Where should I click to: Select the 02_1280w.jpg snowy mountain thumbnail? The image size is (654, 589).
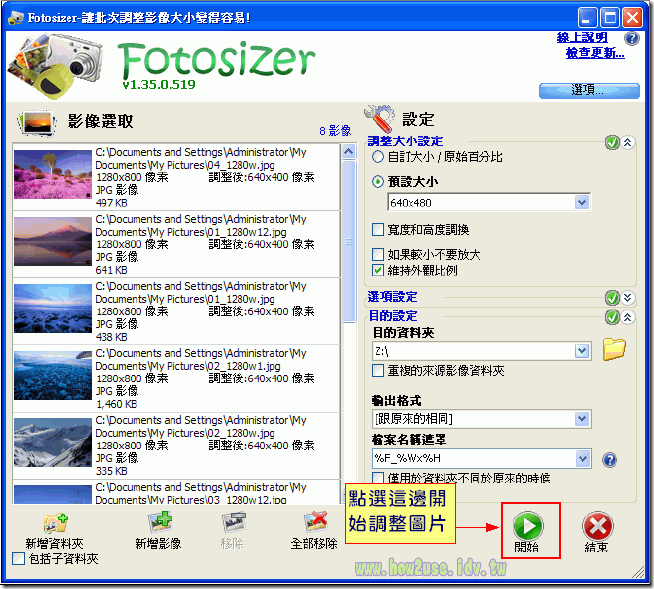point(53,443)
